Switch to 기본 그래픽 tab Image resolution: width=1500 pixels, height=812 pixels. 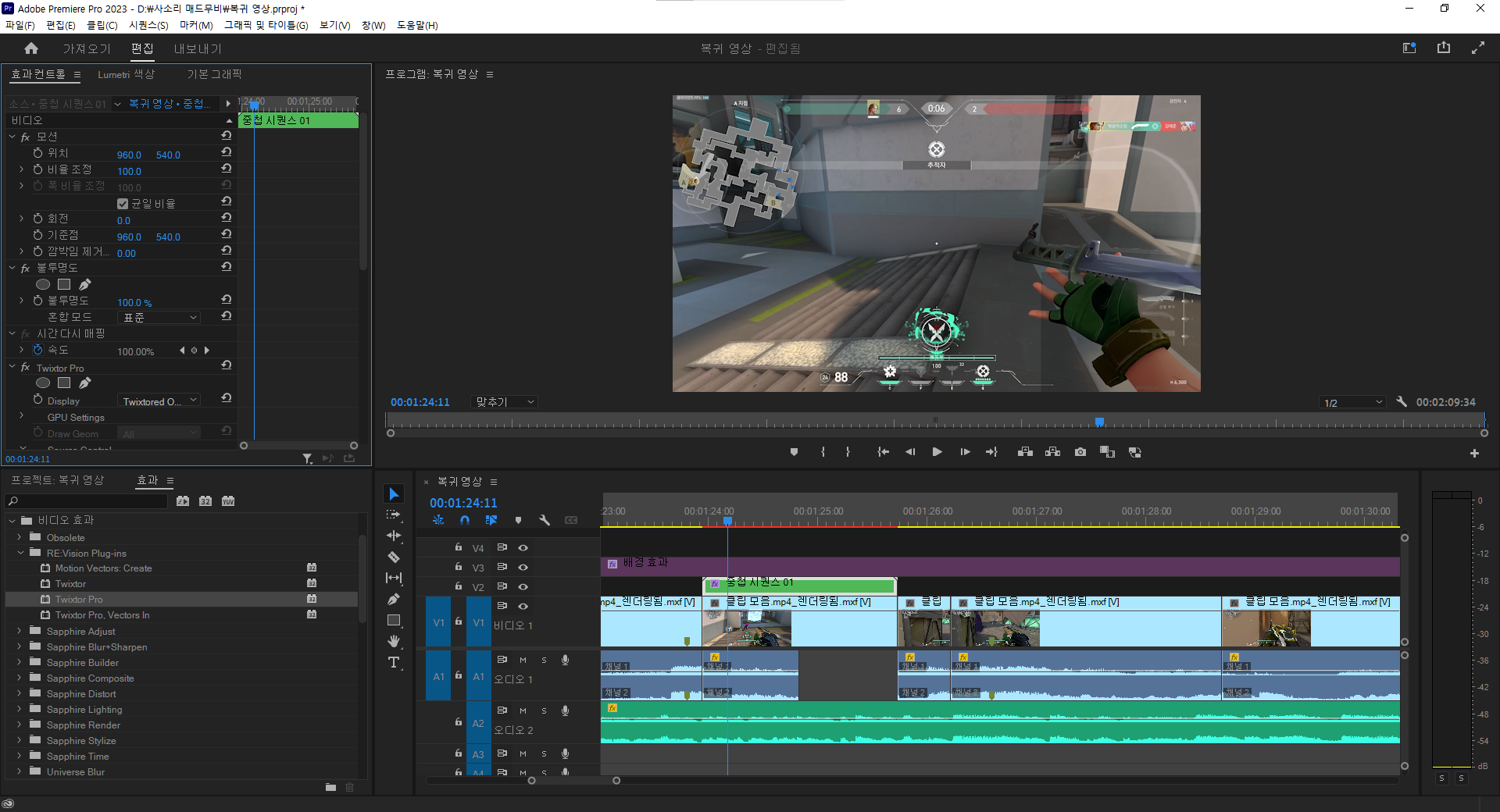coord(214,74)
